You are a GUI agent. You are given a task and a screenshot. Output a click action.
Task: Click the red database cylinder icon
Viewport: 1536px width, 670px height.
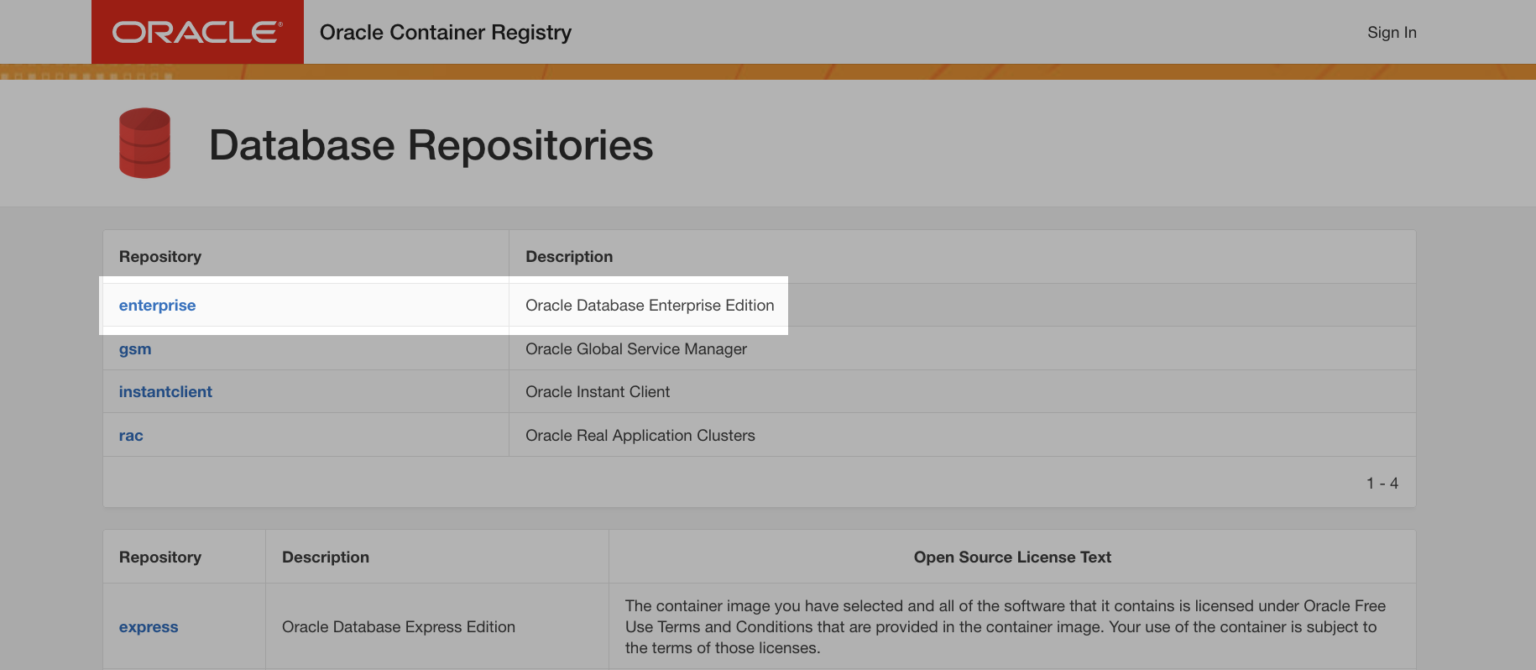(145, 143)
